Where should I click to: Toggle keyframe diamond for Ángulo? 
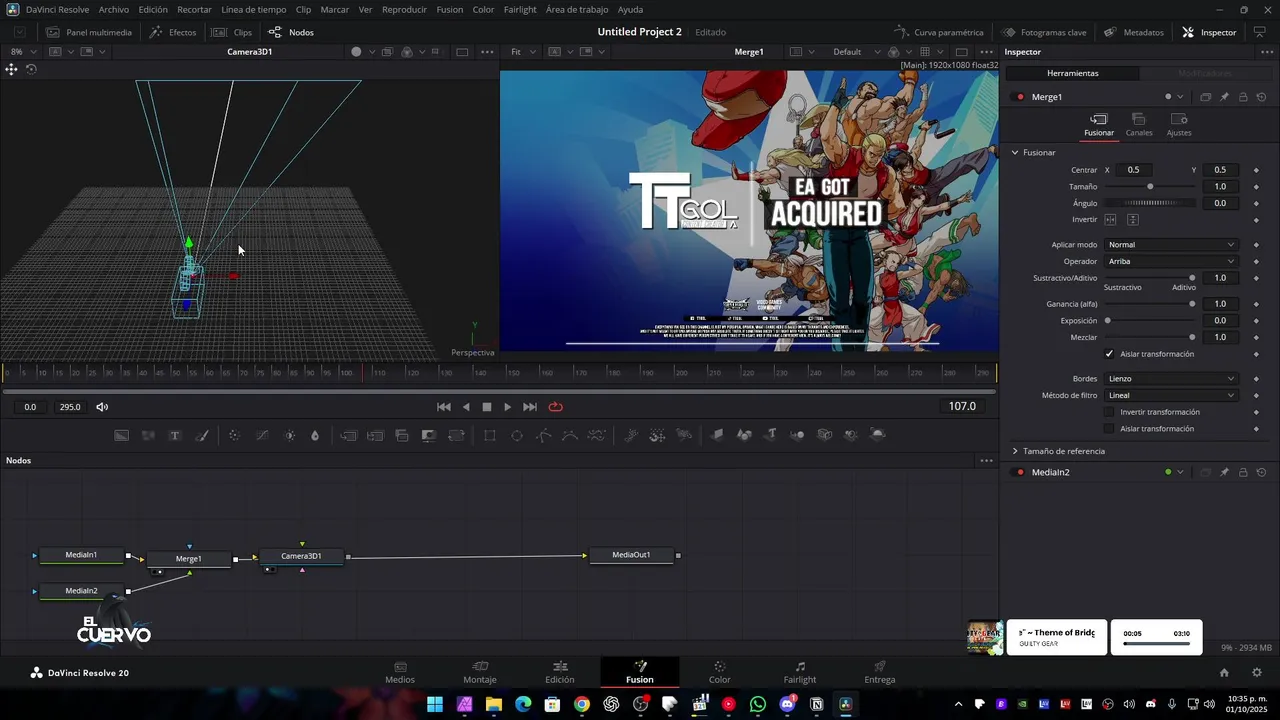tap(1256, 204)
